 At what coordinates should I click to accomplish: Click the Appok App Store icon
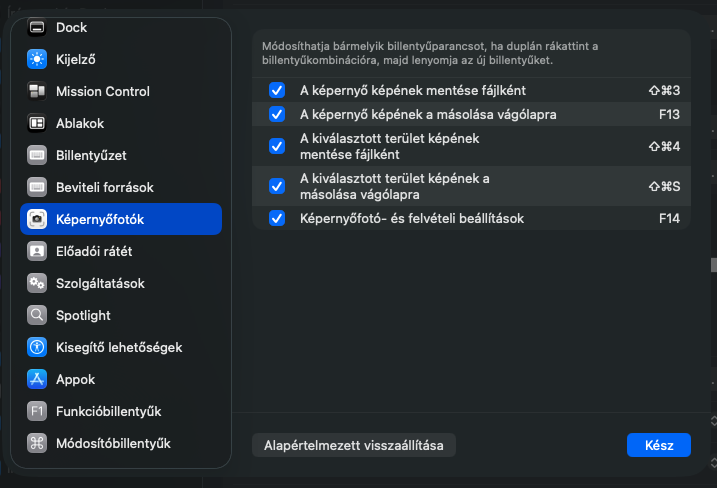coord(37,379)
